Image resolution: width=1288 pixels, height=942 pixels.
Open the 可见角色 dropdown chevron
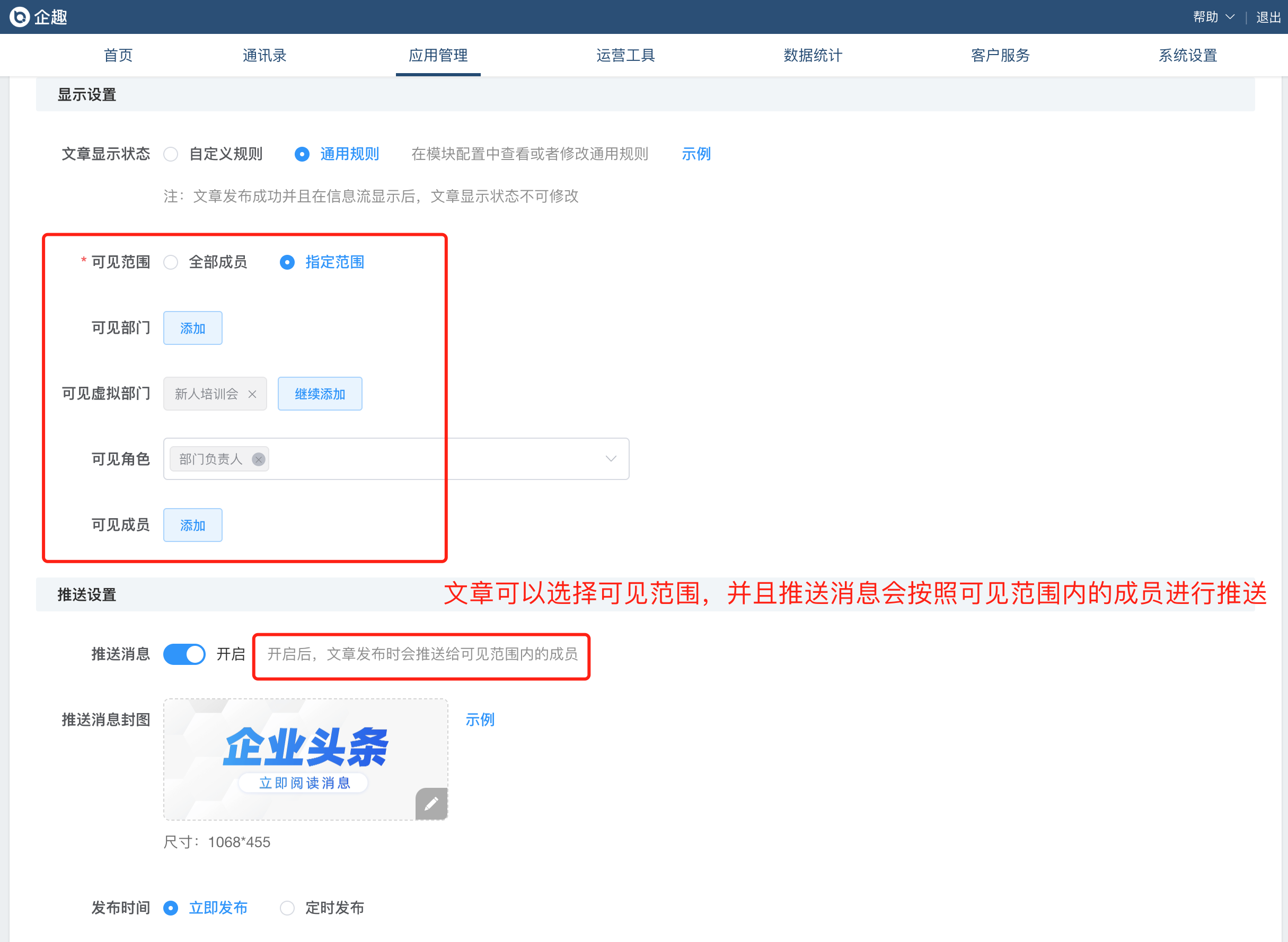pos(611,459)
